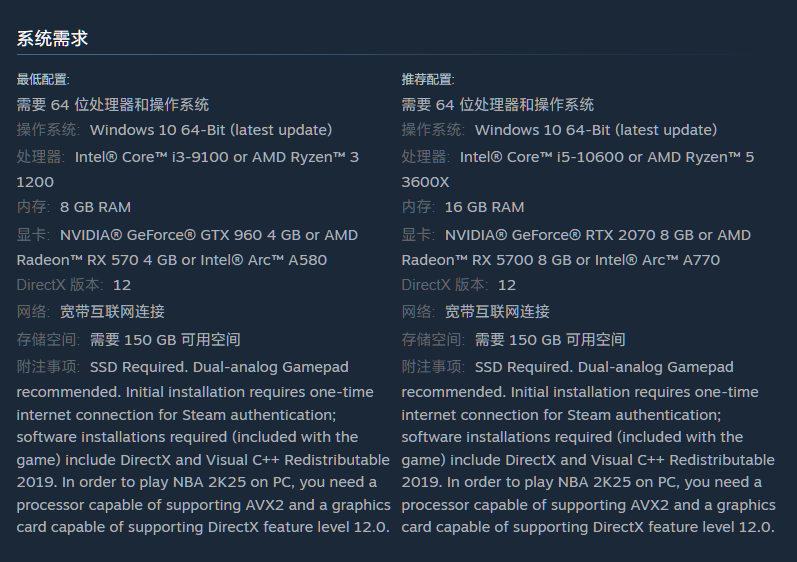This screenshot has width=797, height=562.
Task: Click minimum OS Windows 10 64-Bit text
Action: [x=211, y=130]
